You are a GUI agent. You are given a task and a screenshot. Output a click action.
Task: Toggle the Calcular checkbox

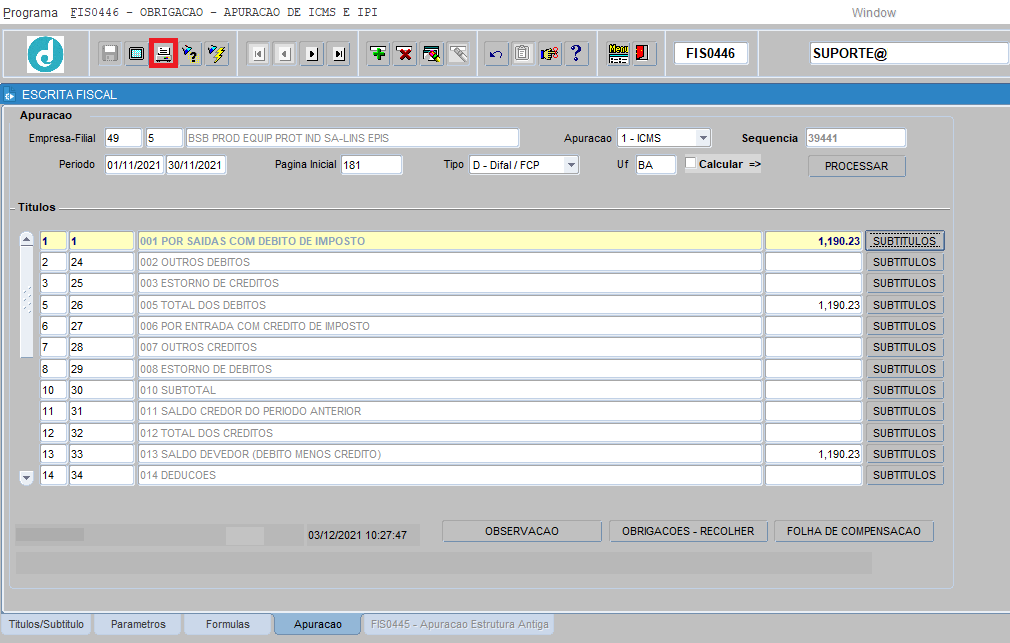(691, 163)
